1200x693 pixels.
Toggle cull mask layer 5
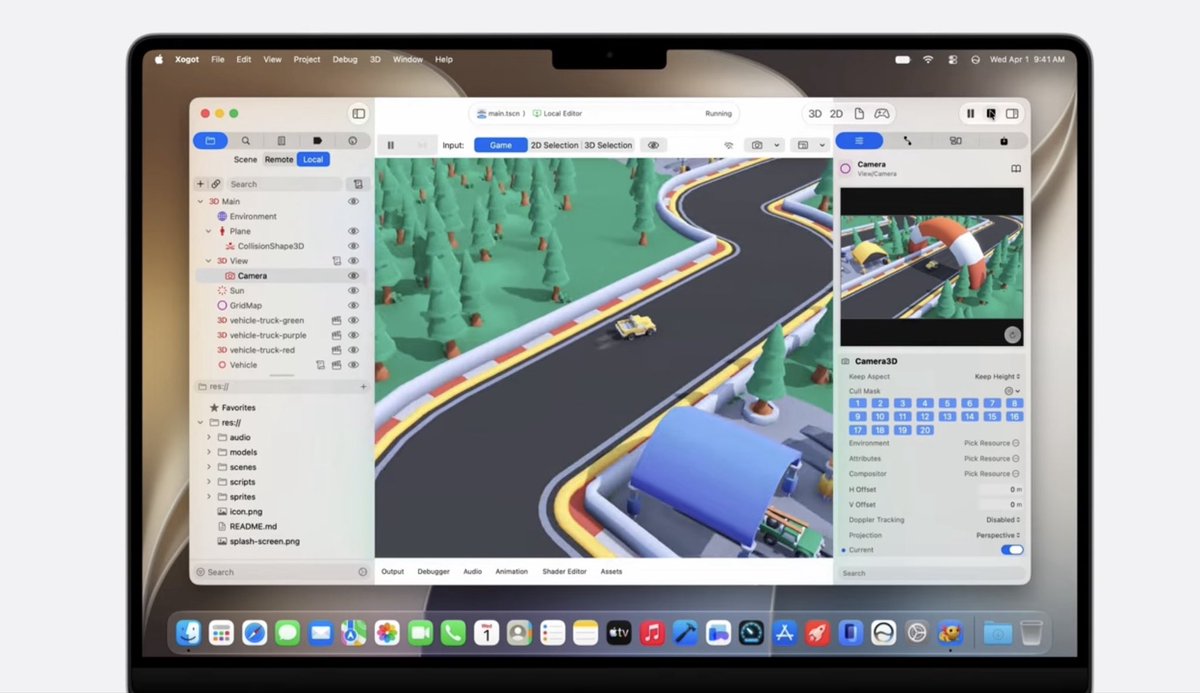tap(947, 403)
